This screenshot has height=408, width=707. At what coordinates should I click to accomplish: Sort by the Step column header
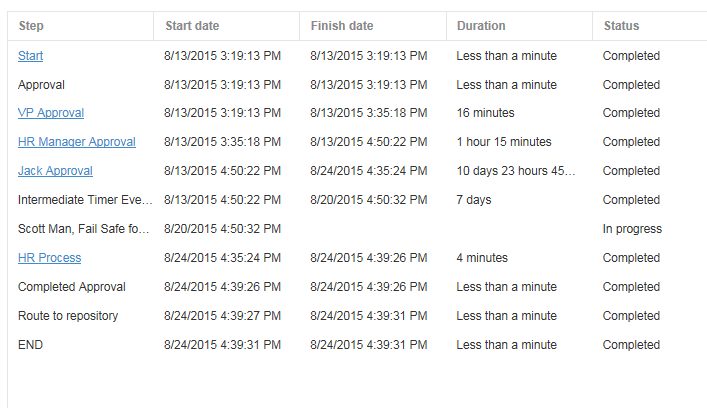[x=31, y=26]
